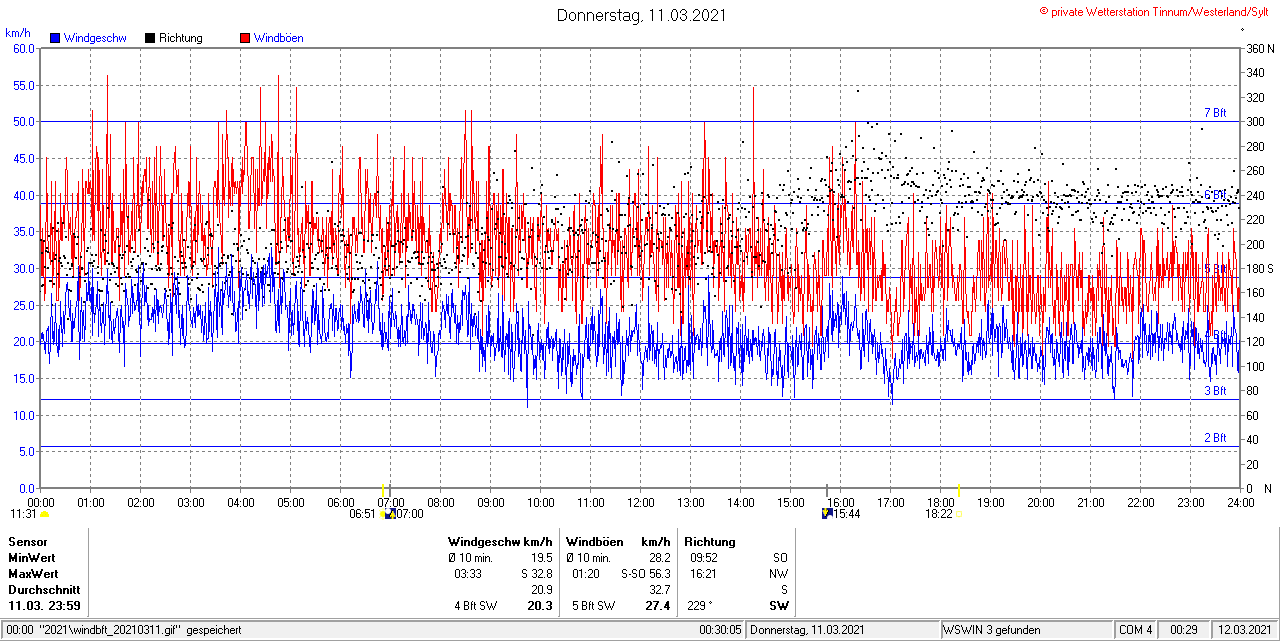Screen dimensions: 1280x641
Task: Click the chart title Donnerstag, 11.03.2021
Action: [x=641, y=15]
